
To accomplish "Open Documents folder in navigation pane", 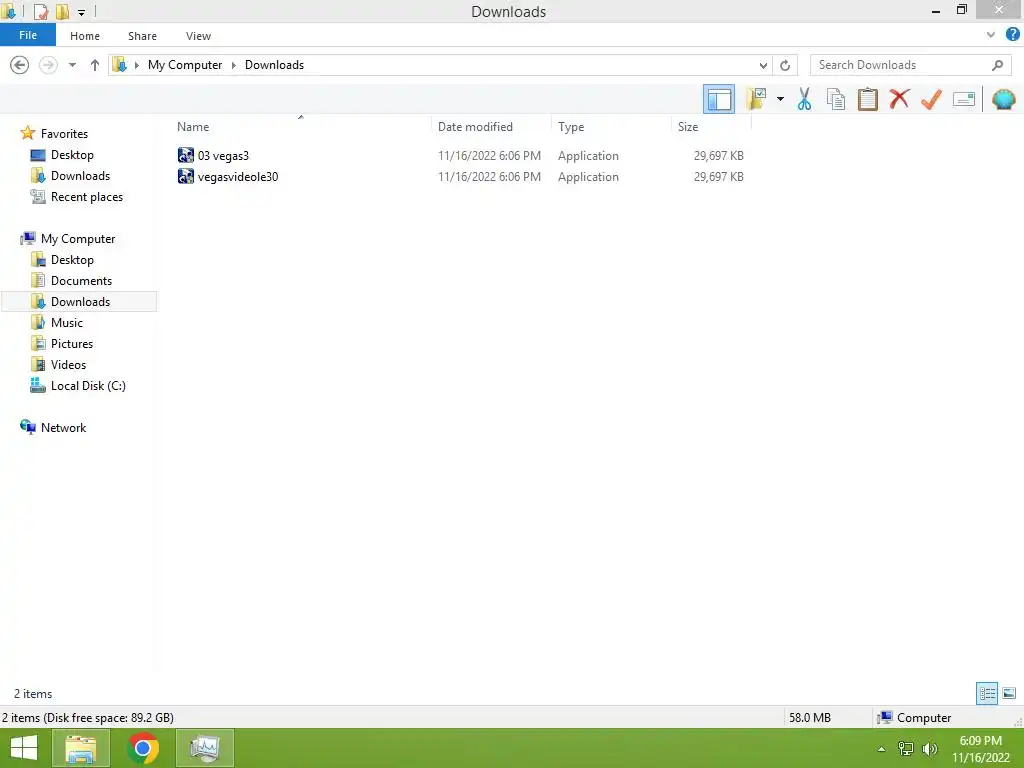I will (81, 280).
